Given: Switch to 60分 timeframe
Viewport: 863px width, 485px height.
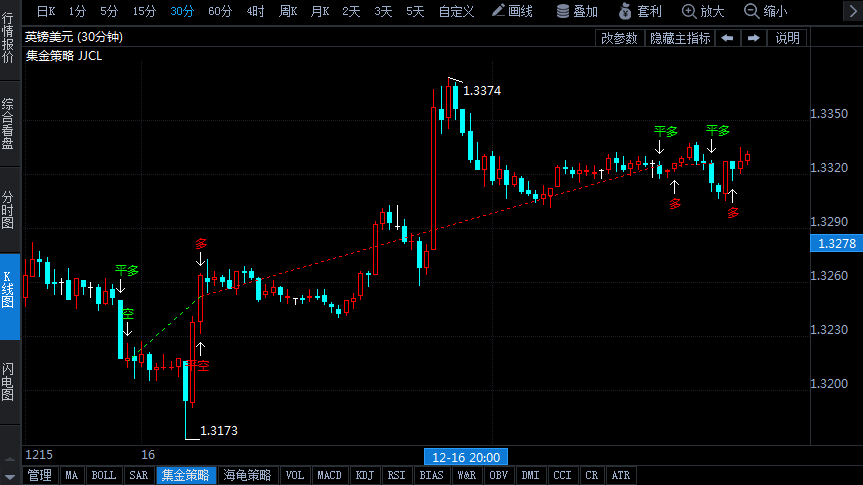Looking at the screenshot, I should (x=220, y=11).
